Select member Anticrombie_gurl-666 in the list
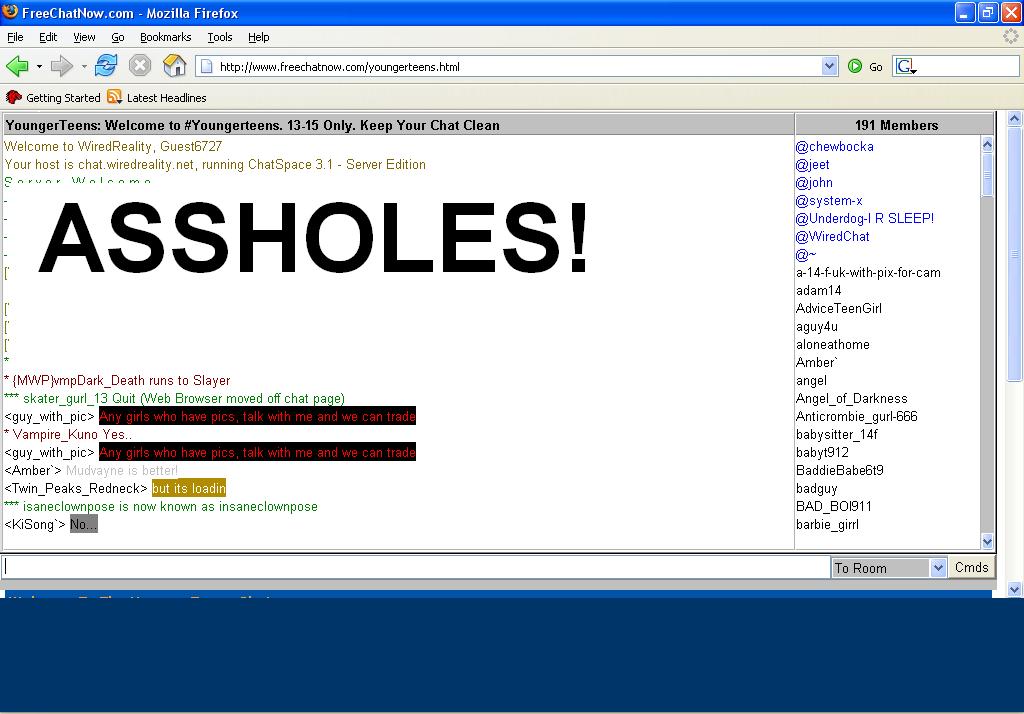The height and width of the screenshot is (714, 1024). click(856, 416)
